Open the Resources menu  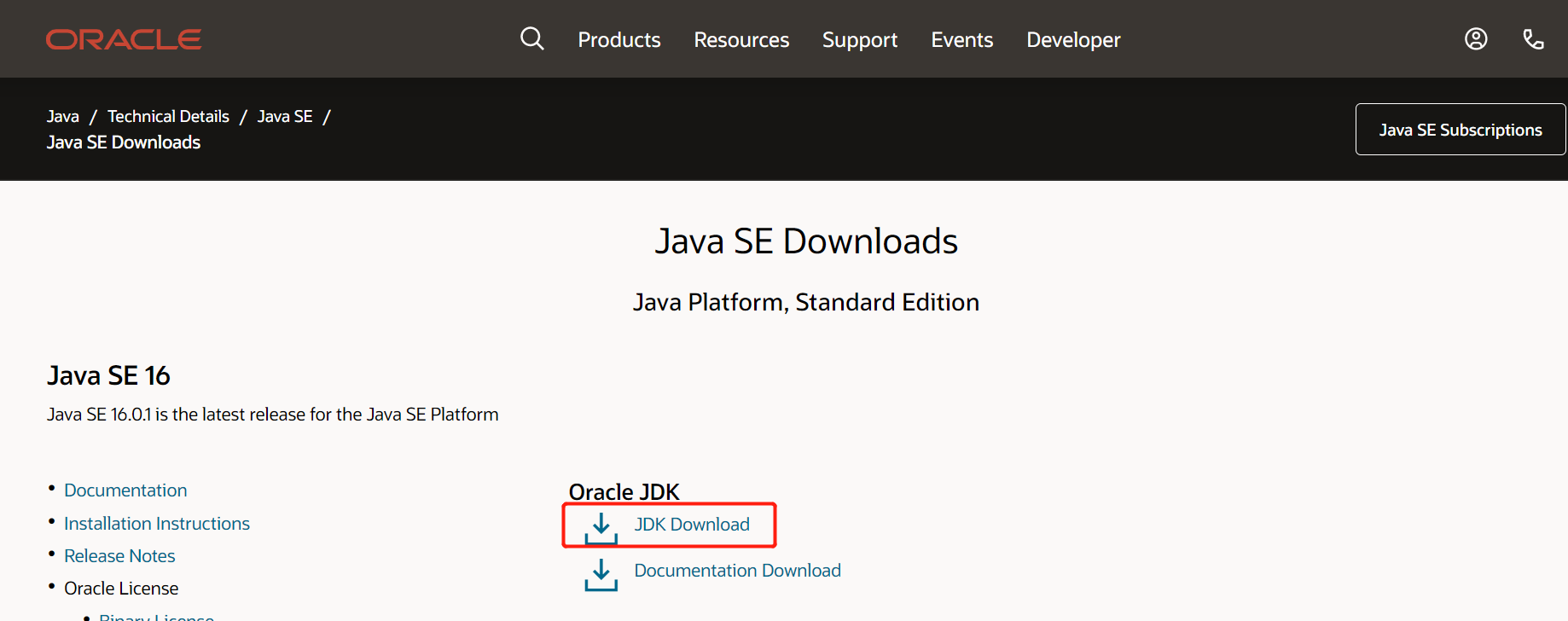pyautogui.click(x=741, y=40)
